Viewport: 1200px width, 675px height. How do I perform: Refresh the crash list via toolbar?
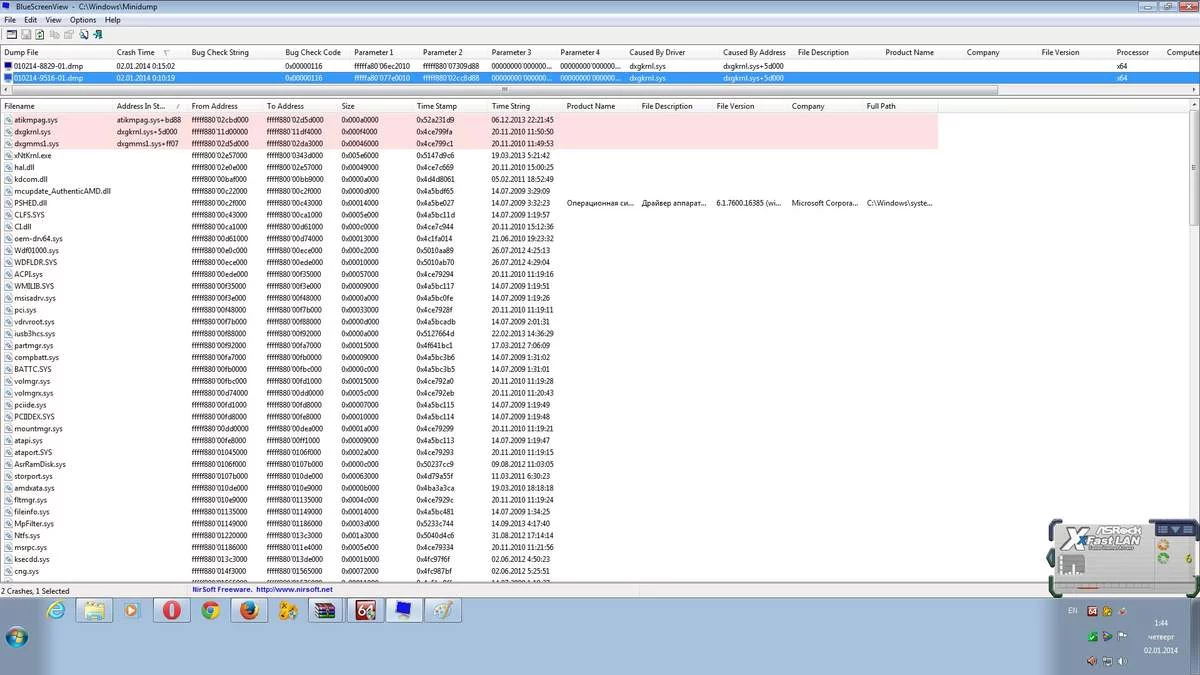click(x=39, y=34)
